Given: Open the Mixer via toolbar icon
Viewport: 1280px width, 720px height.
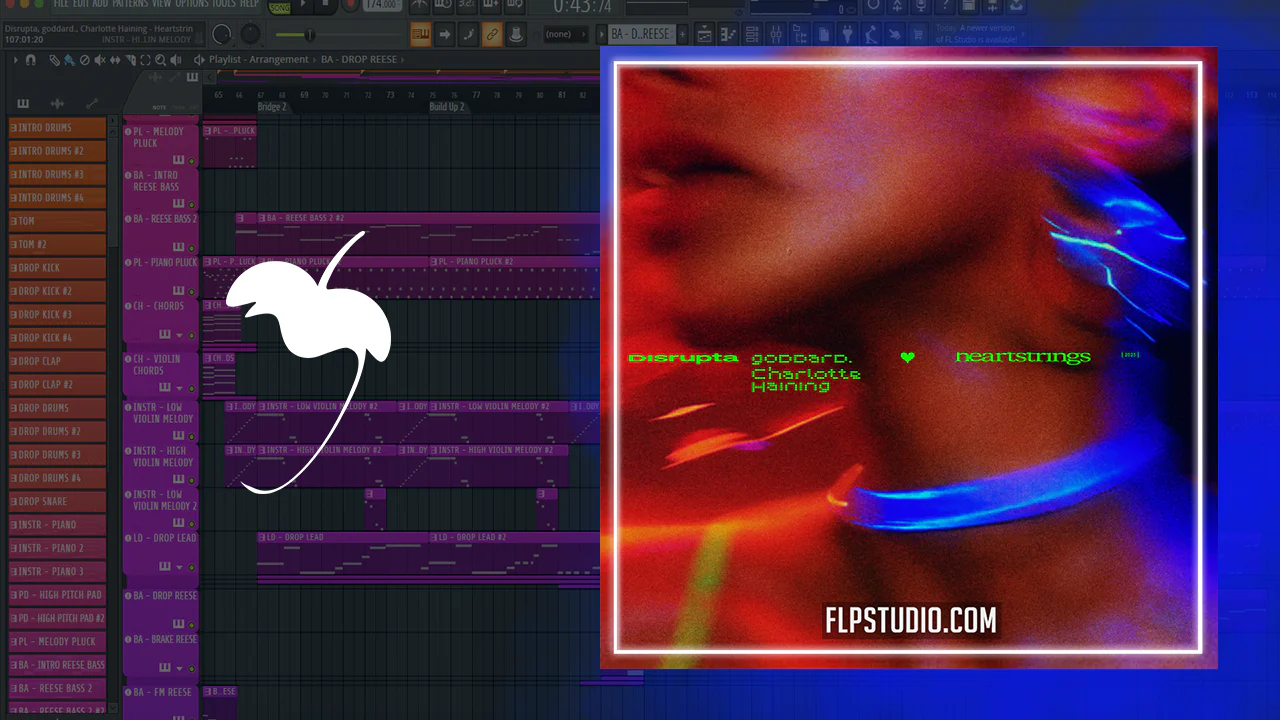Looking at the screenshot, I should [x=775, y=35].
